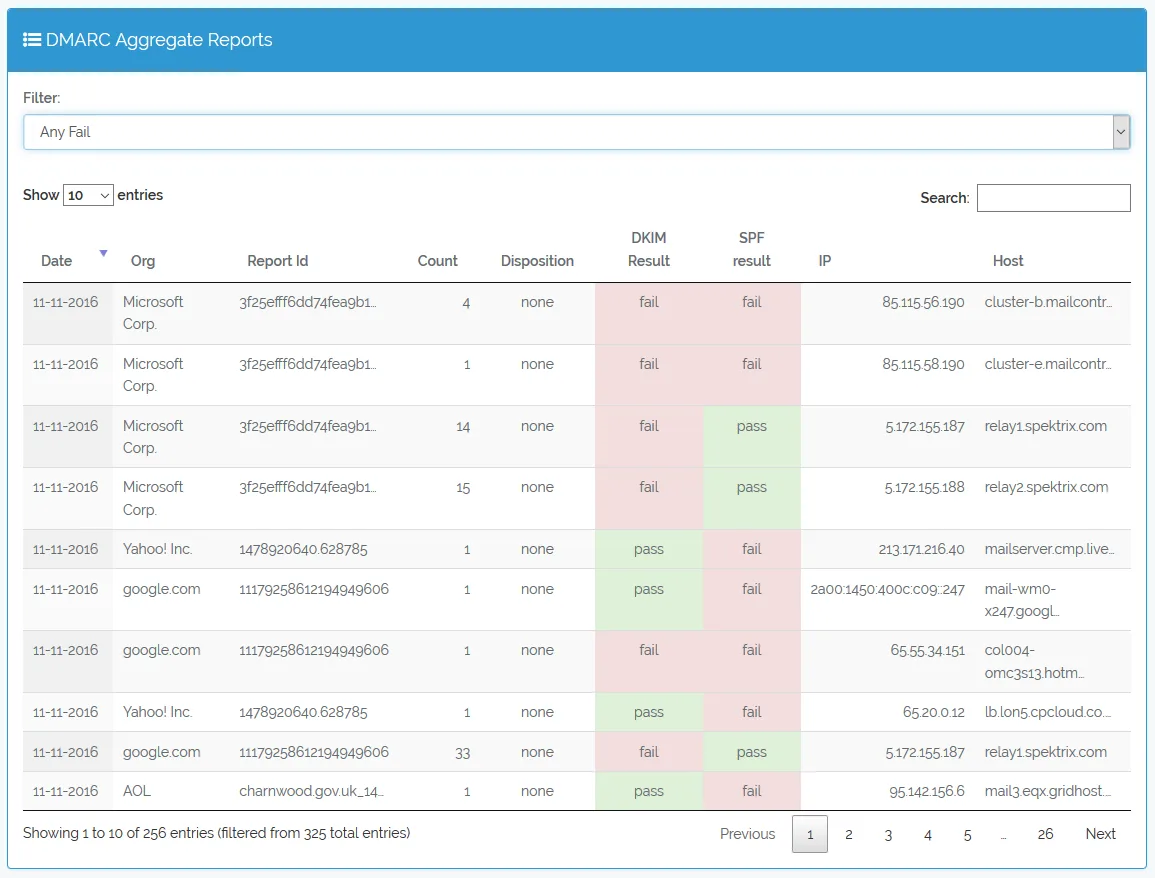Viewport: 1155px width, 878px height.
Task: Click the showing entries summary text
Action: click(x=217, y=833)
